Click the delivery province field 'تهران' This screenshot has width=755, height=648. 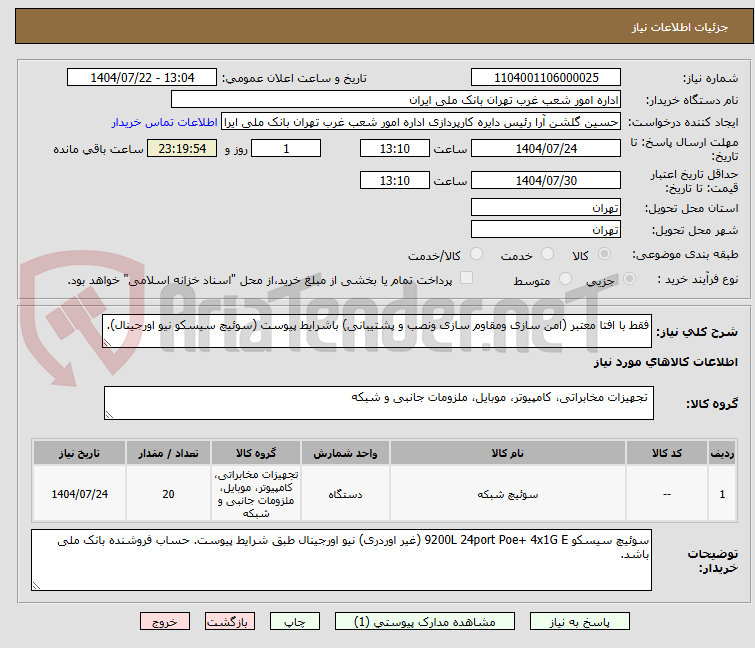(546, 207)
